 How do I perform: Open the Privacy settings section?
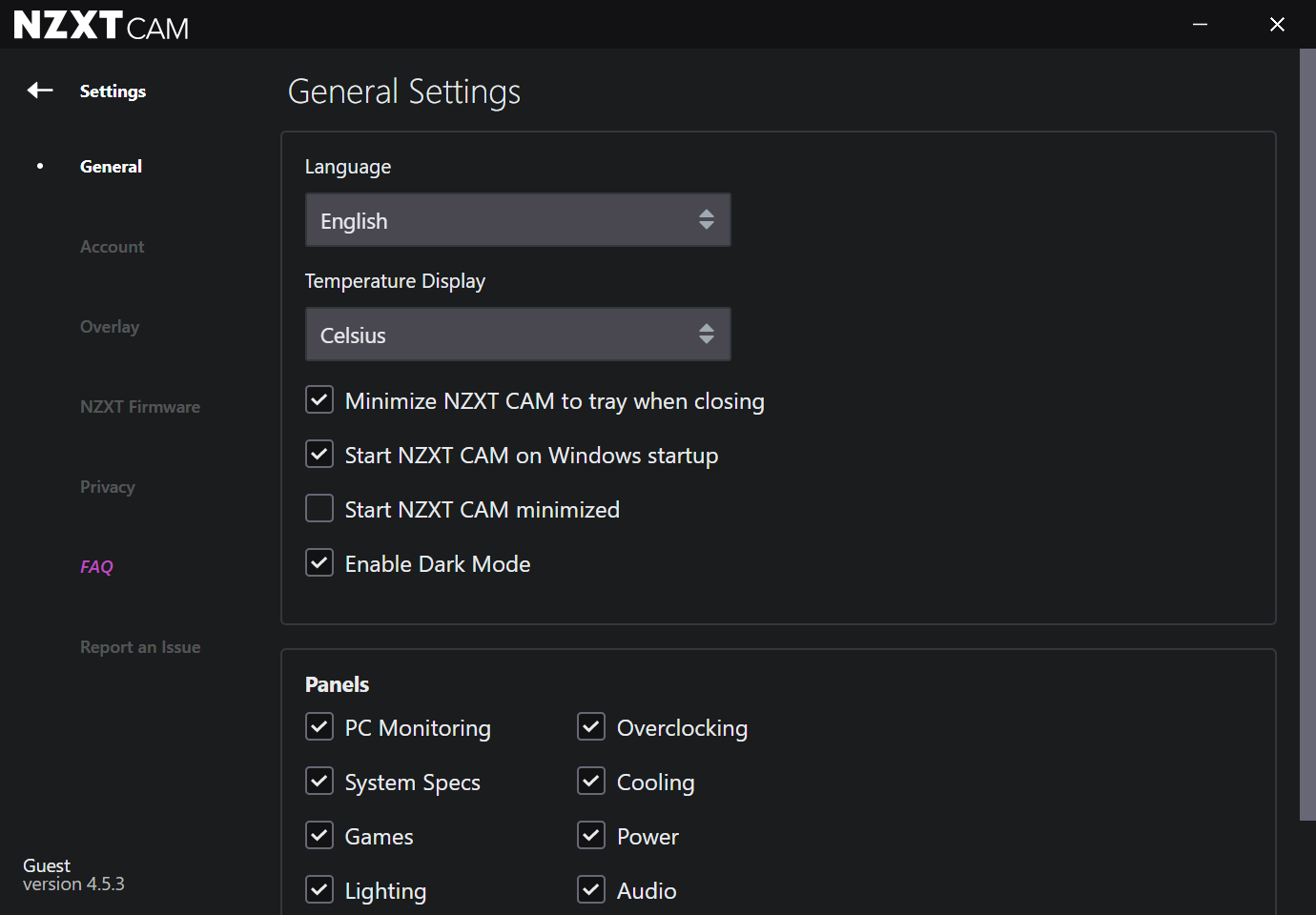[108, 486]
